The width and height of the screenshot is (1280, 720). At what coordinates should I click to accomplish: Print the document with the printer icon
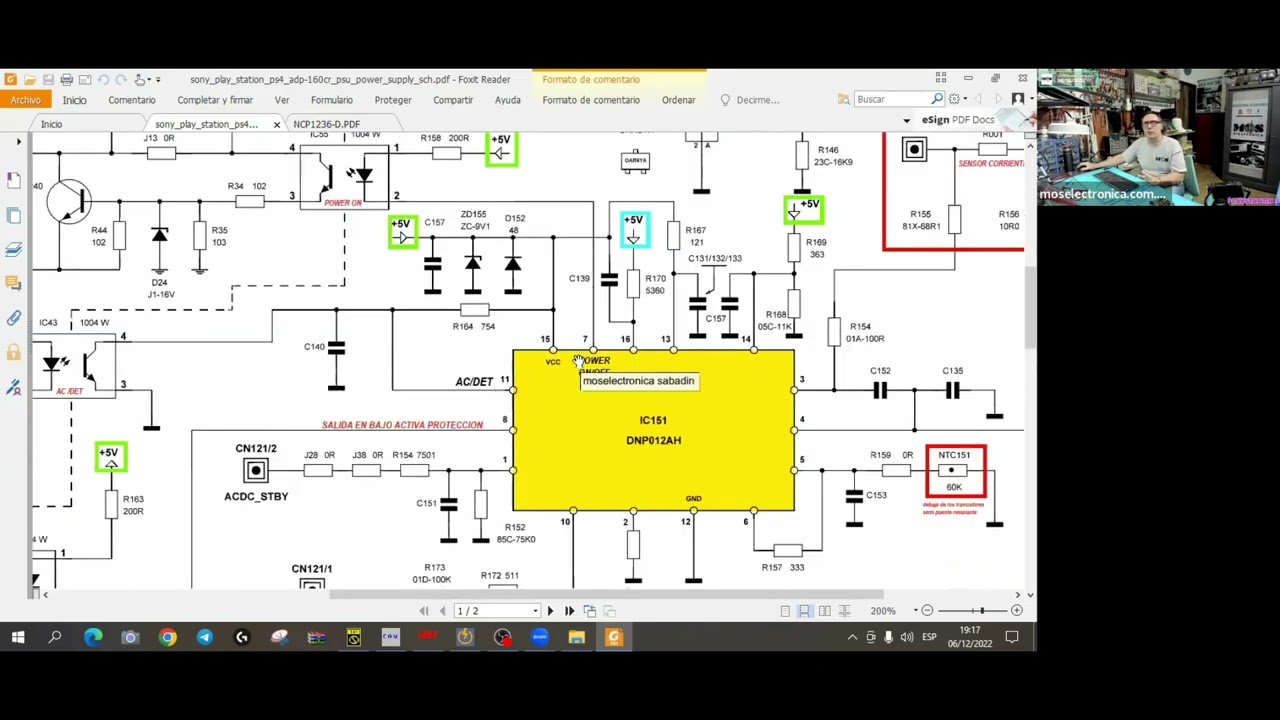tap(66, 79)
